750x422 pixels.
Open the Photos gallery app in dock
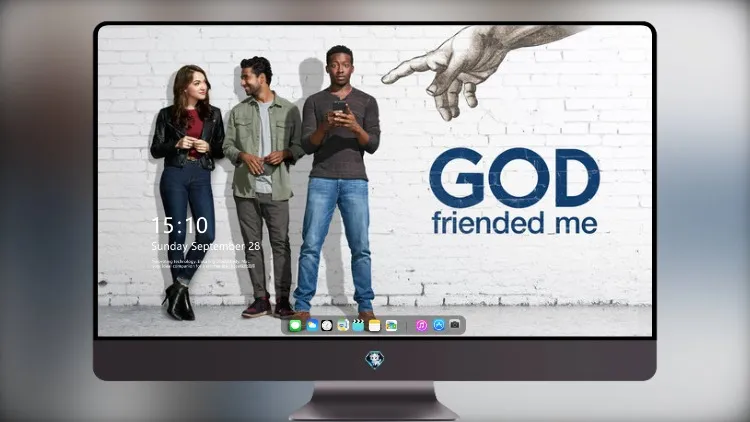(x=391, y=326)
